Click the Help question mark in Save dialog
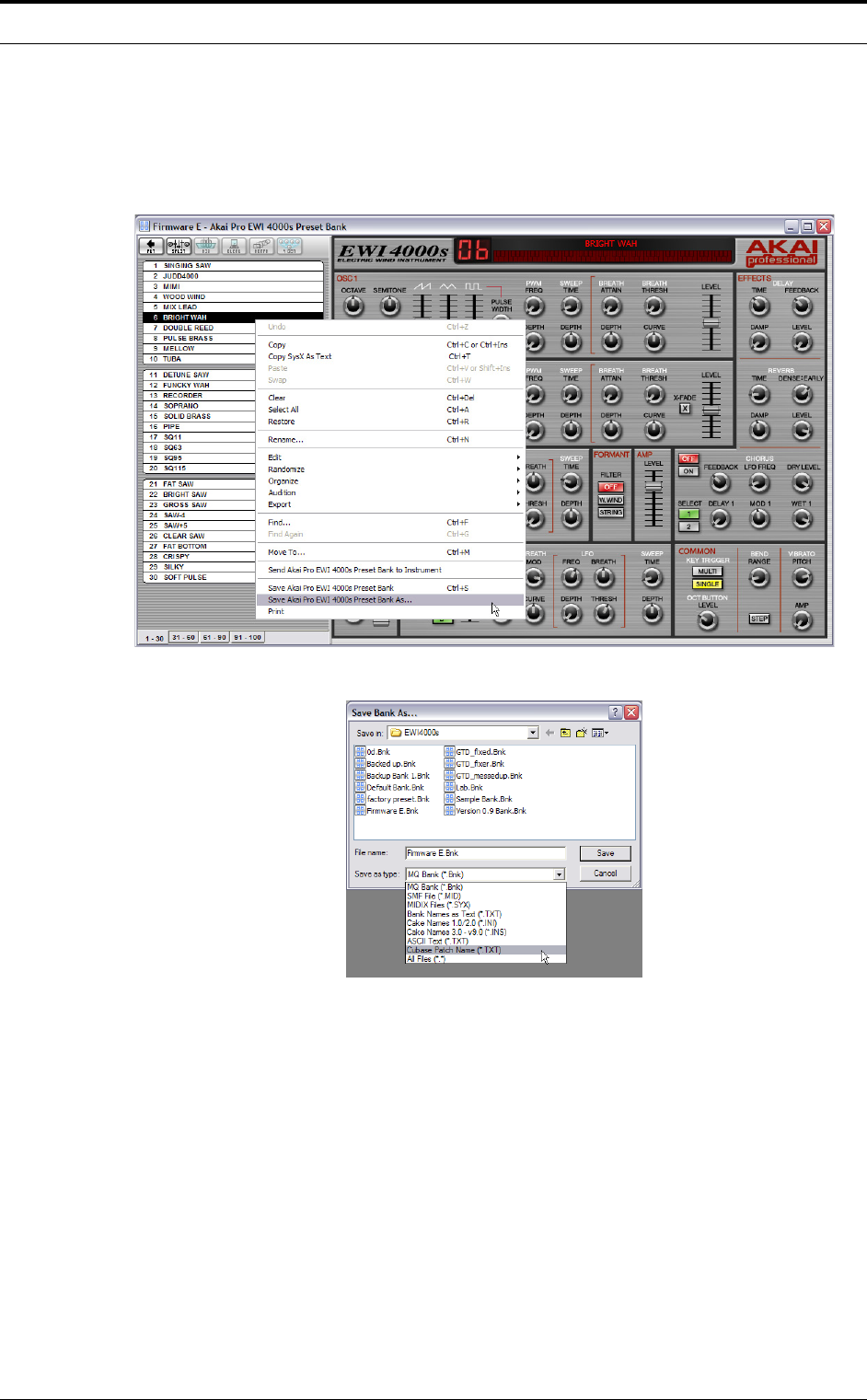 click(x=616, y=712)
